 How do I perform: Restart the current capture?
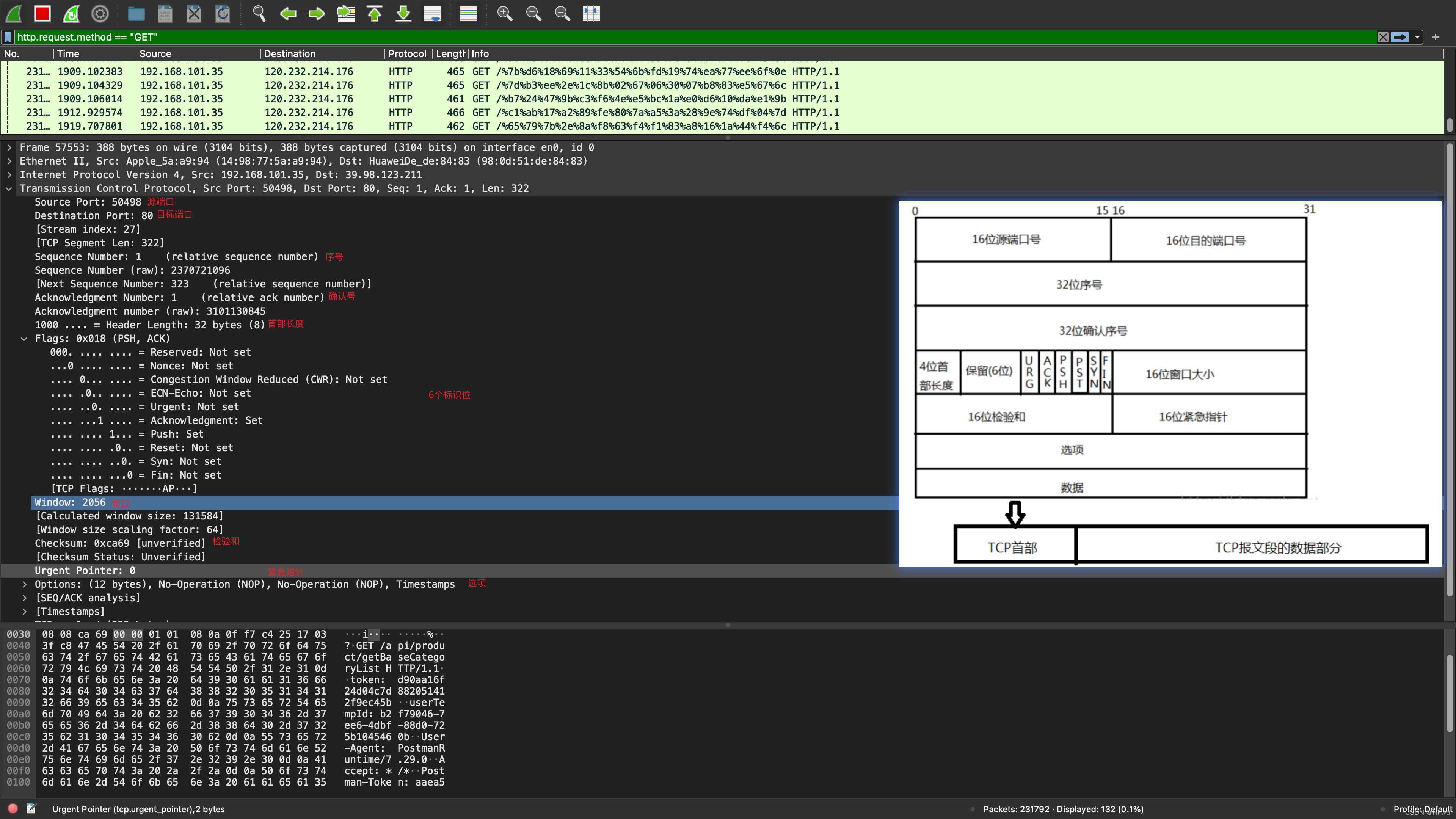(71, 14)
